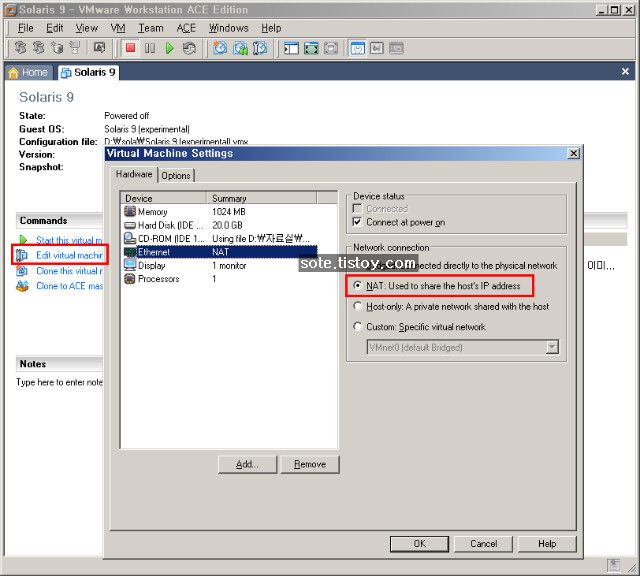Confirm settings with the OK button
Screen dimensions: 640x576
[419, 544]
